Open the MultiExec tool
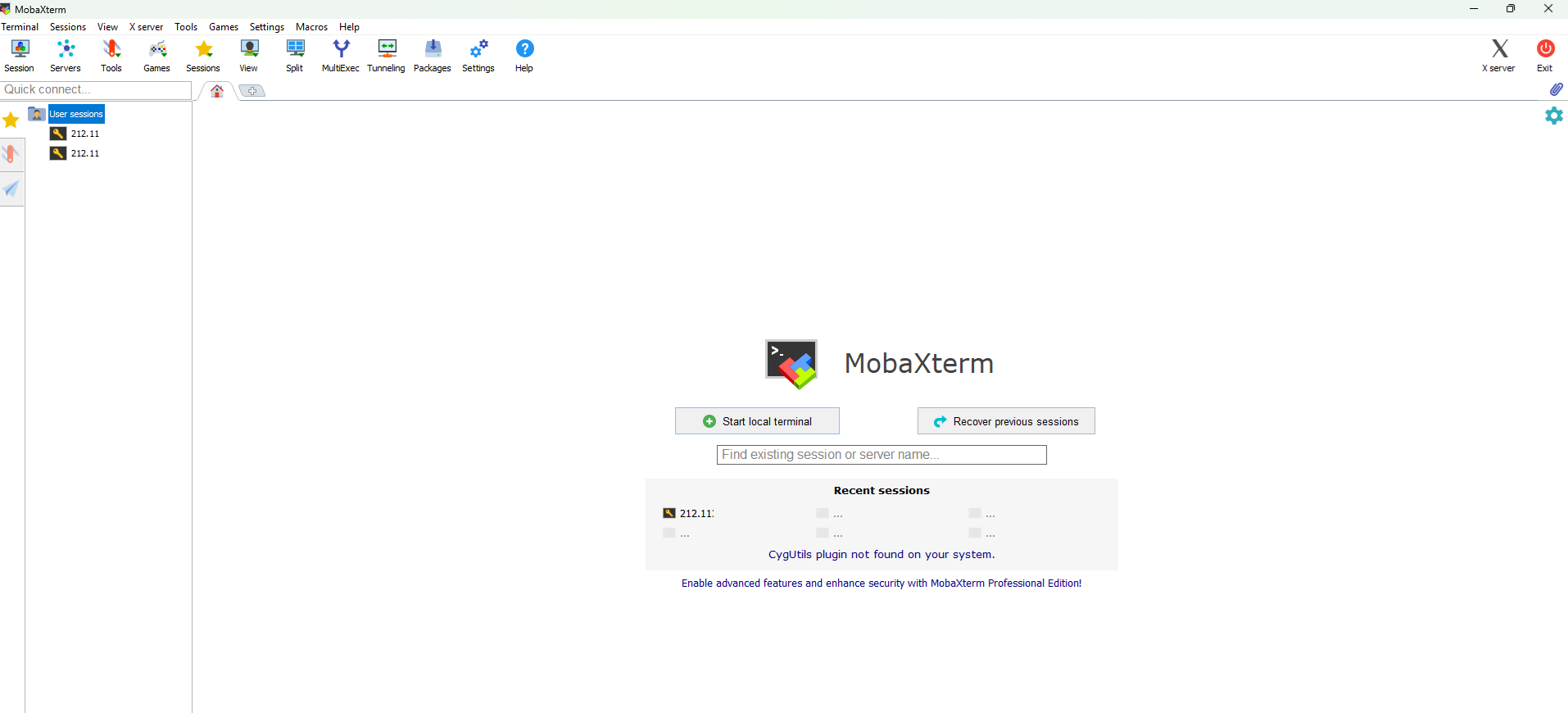The height and width of the screenshot is (713, 1568). [341, 56]
